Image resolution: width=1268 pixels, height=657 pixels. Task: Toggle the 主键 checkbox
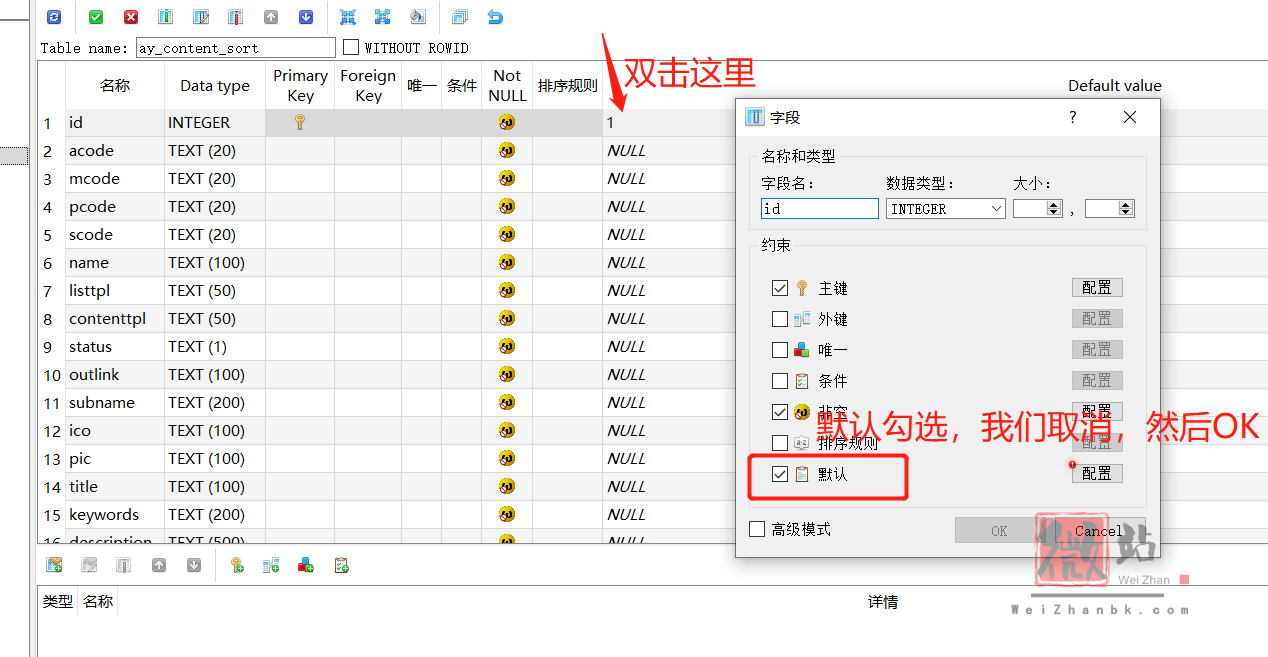(780, 288)
